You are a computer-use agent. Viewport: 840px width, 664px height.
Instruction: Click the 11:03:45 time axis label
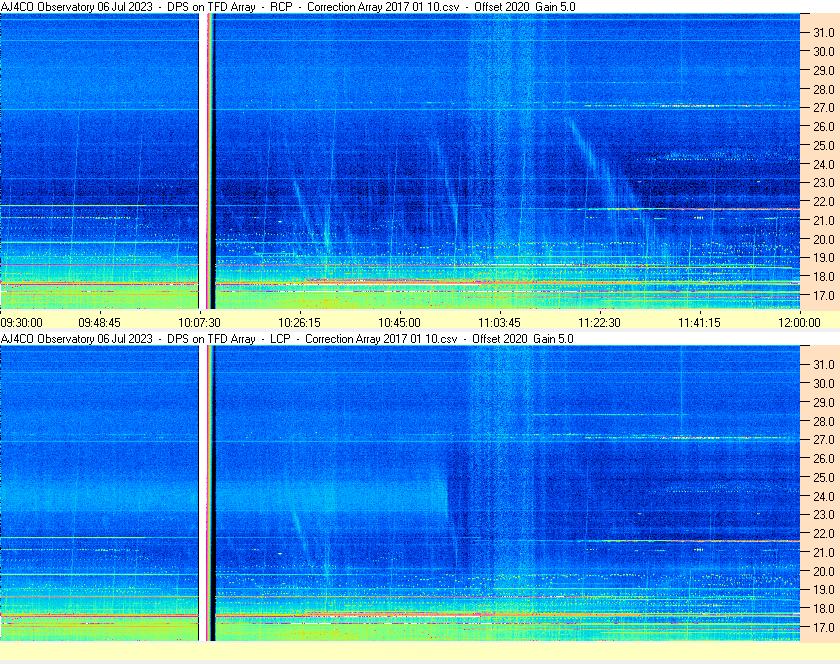(x=499, y=323)
